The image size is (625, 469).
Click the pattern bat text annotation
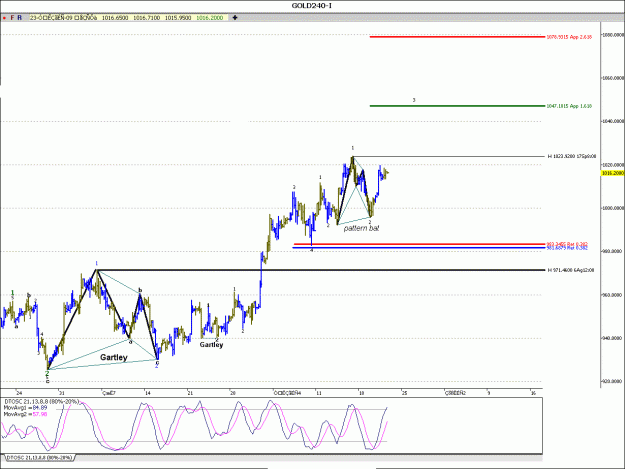click(361, 228)
